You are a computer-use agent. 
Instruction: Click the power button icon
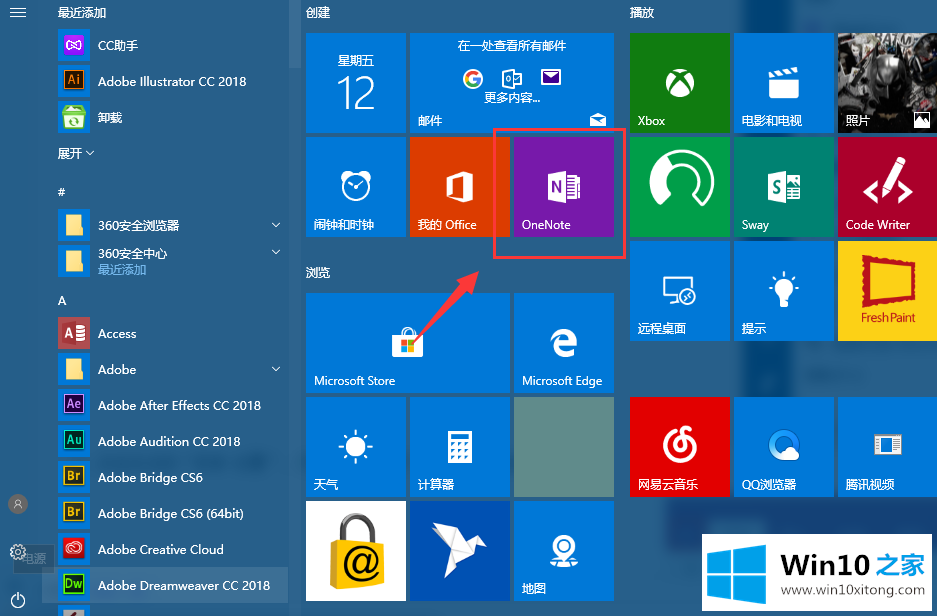pyautogui.click(x=18, y=599)
